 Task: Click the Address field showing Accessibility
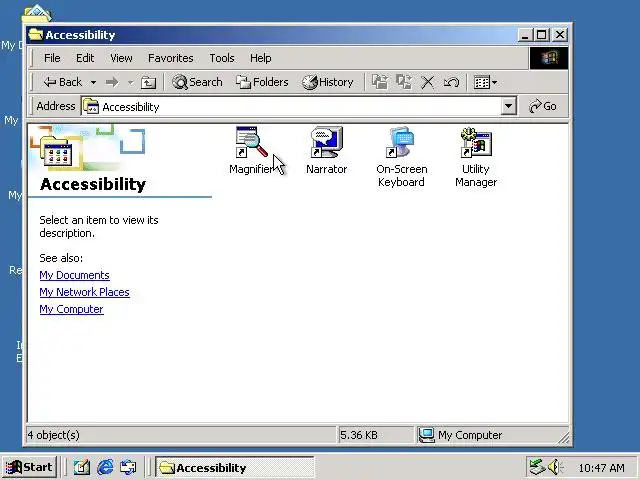(291, 107)
